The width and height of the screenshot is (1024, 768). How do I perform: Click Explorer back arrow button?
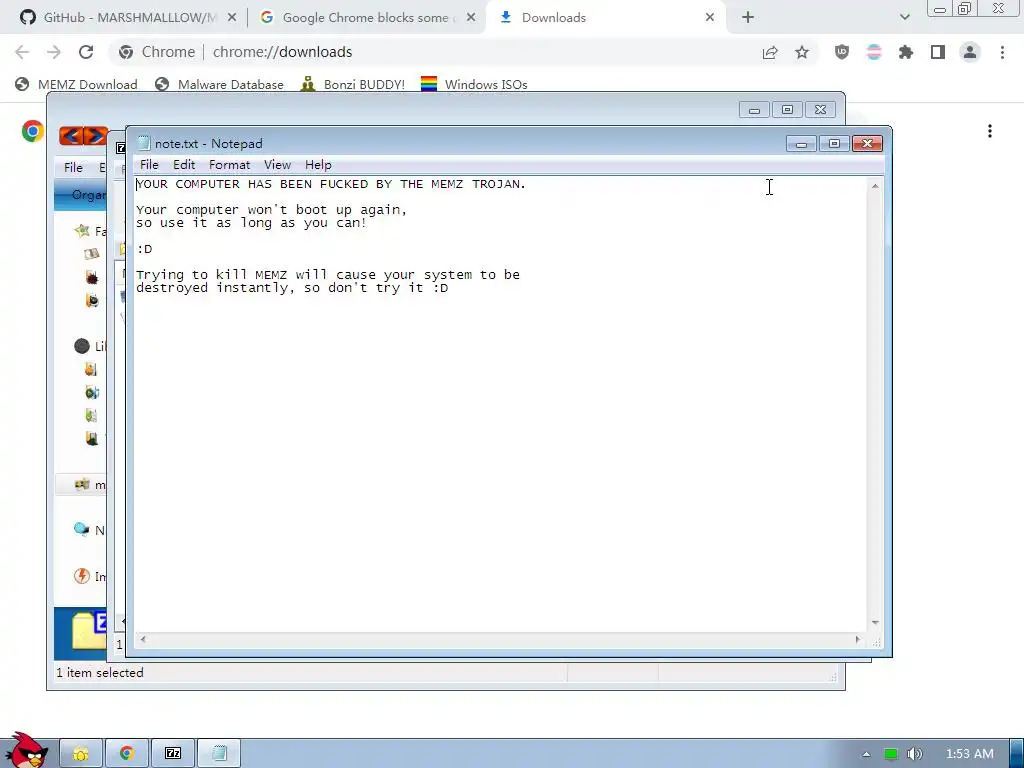(x=71, y=136)
